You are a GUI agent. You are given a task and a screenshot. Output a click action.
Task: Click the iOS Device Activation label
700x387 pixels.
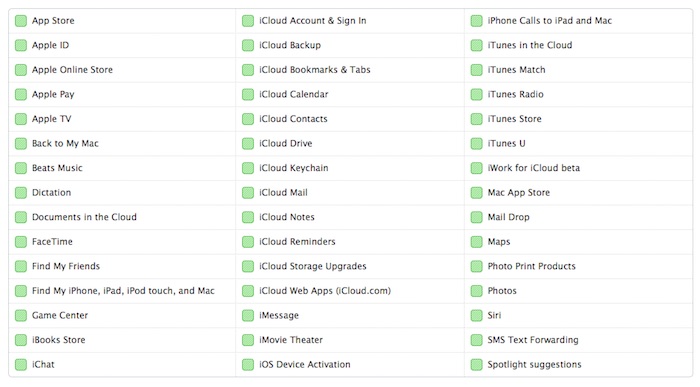tap(305, 365)
